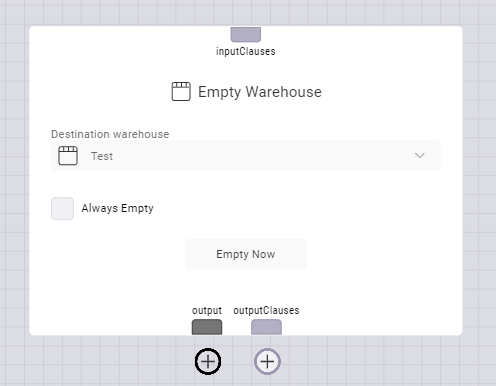
Task: Select the inputClauses connector port
Action: coord(246,34)
